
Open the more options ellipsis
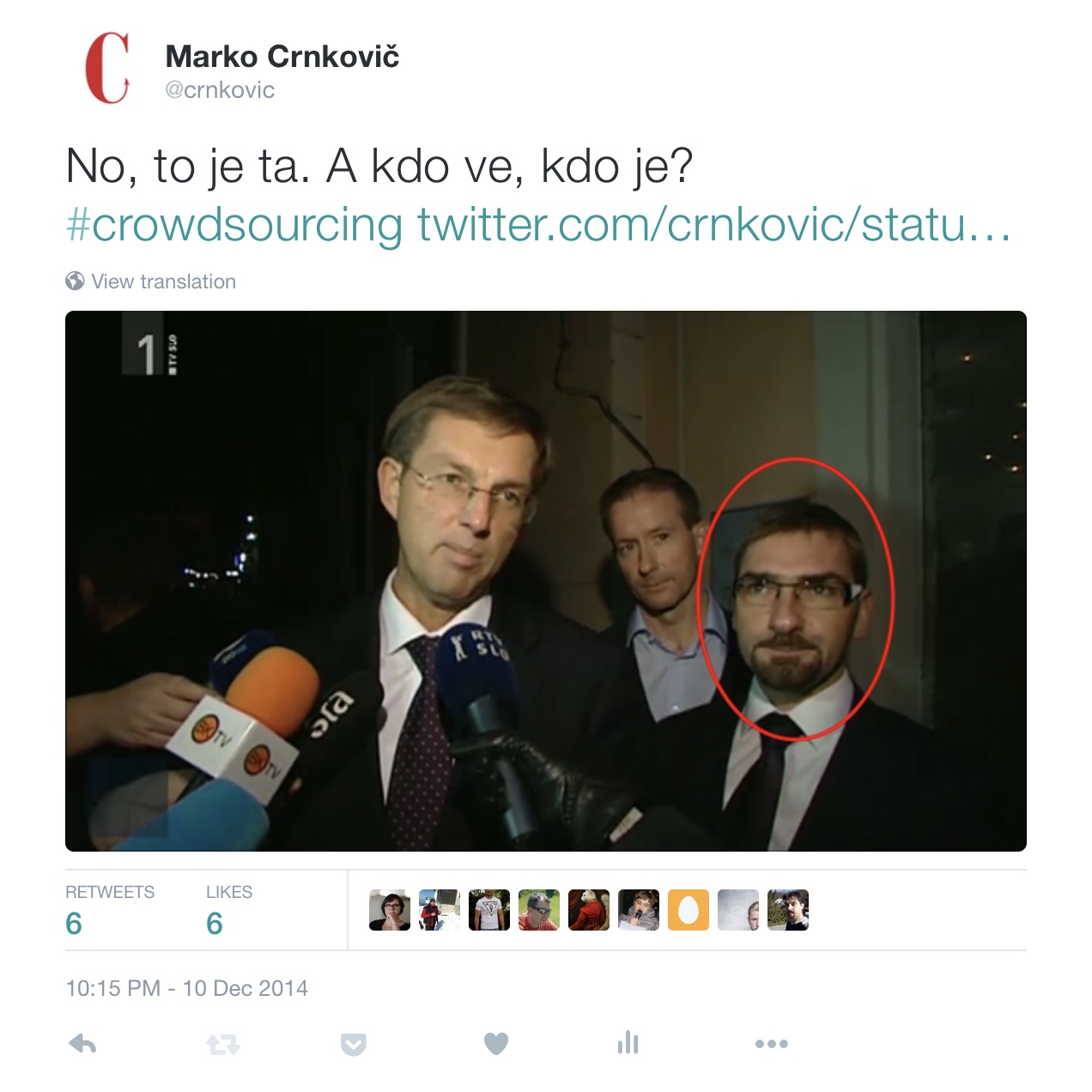click(x=772, y=1044)
